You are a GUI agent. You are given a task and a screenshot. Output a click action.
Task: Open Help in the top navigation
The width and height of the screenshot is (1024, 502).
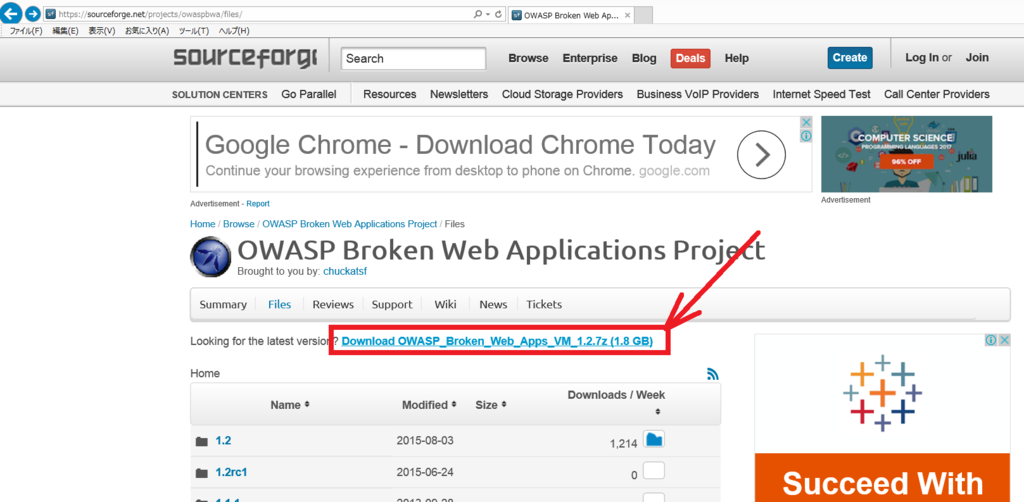tap(737, 58)
